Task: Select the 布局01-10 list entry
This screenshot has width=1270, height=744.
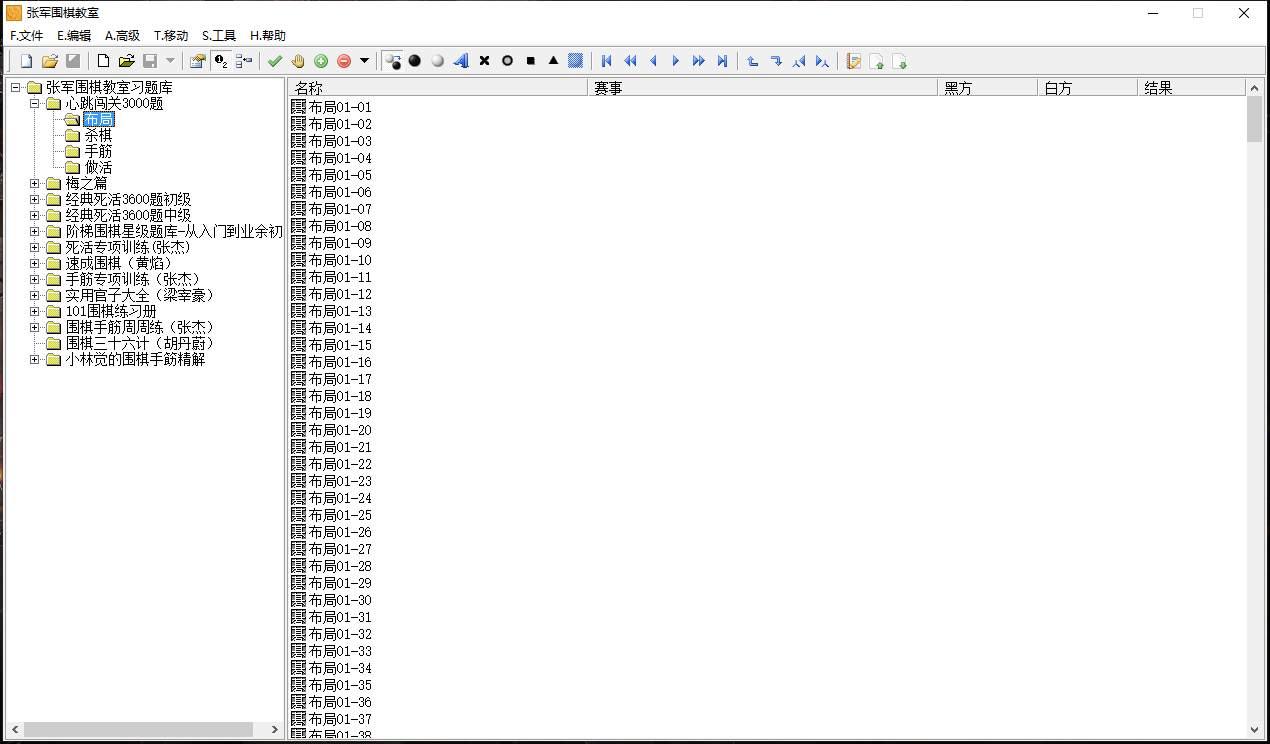Action: tap(340, 260)
